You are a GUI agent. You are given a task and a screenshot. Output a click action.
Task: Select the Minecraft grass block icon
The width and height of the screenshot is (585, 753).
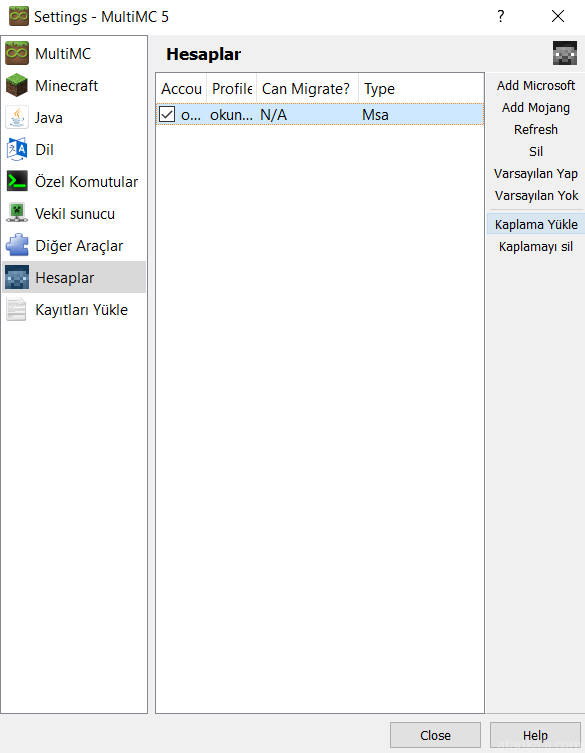pos(17,85)
